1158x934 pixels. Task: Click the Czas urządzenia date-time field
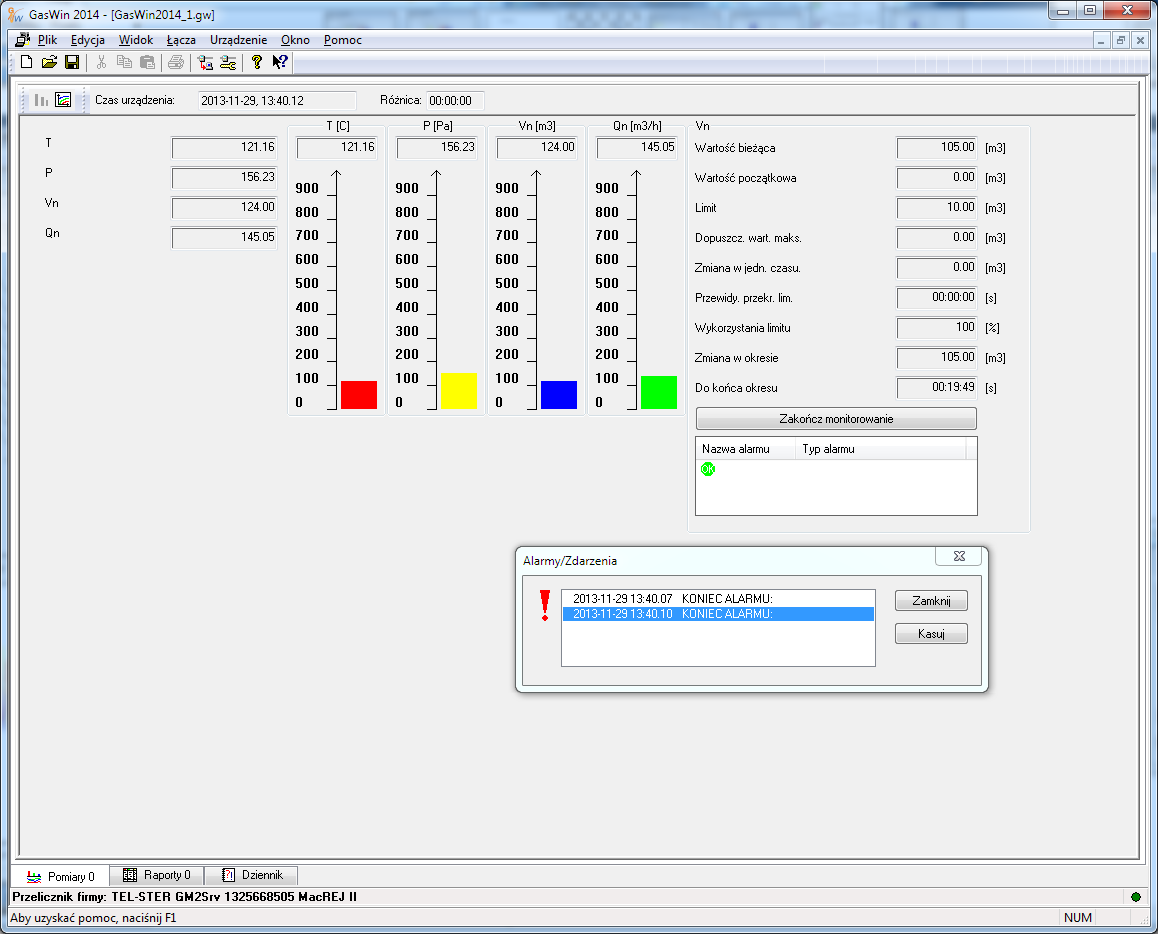pyautogui.click(x=277, y=100)
